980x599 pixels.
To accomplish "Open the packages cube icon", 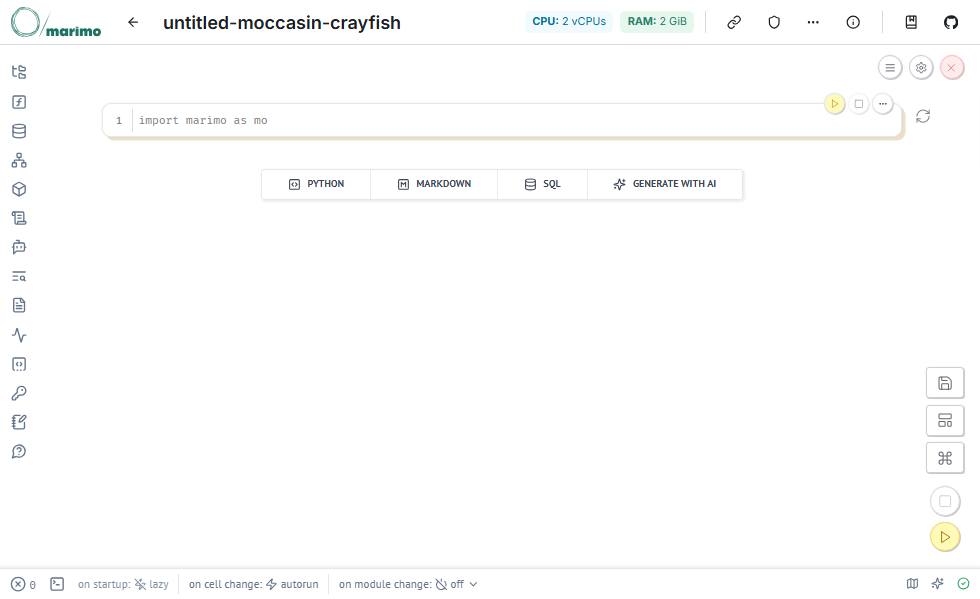I will click(19, 189).
